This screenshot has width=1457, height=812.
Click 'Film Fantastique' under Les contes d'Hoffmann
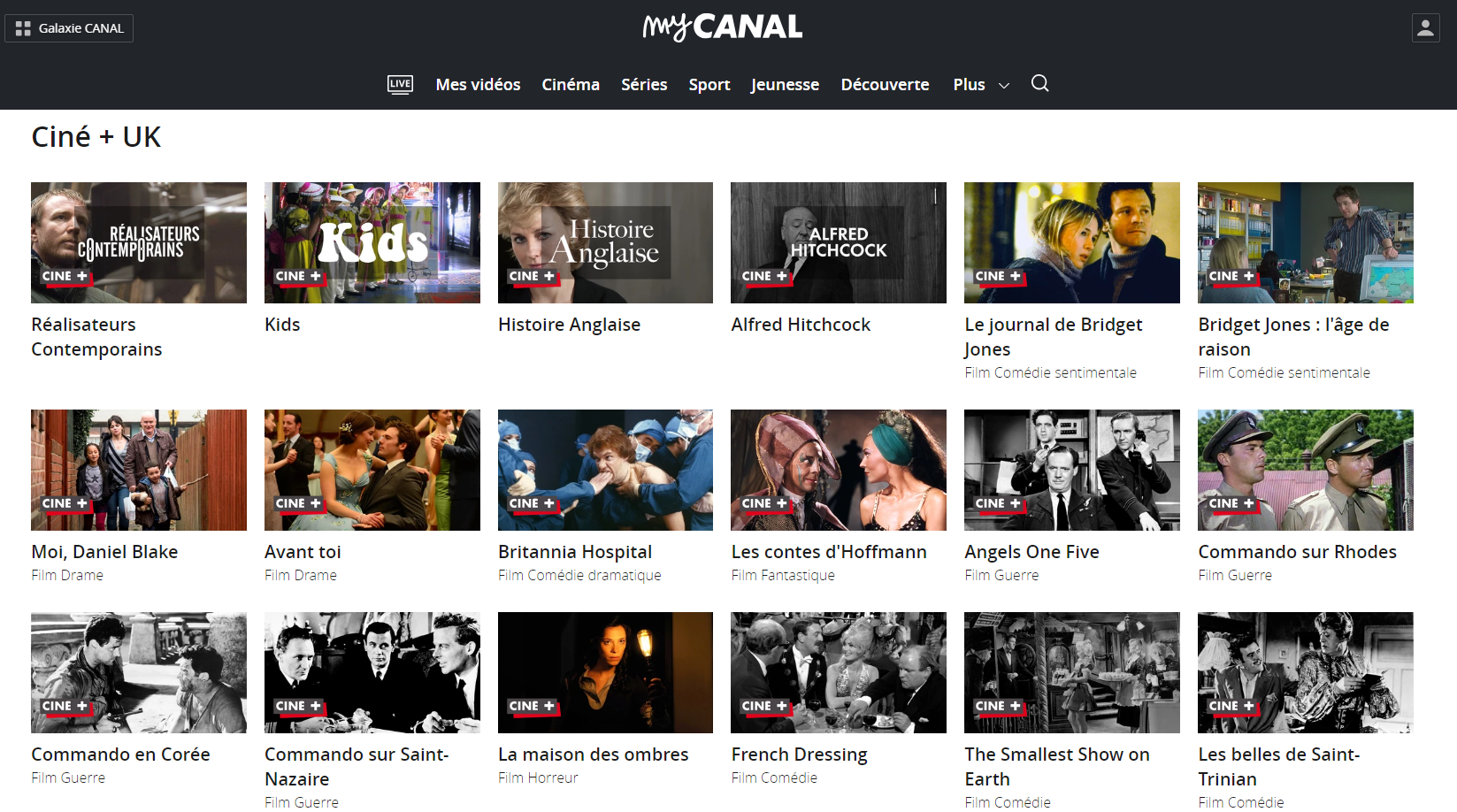783,575
